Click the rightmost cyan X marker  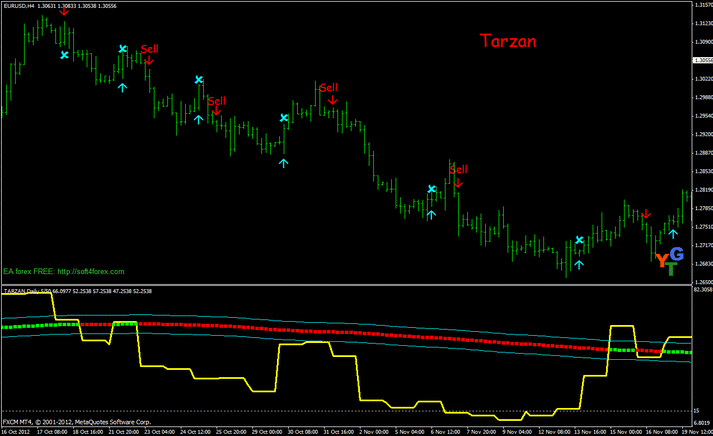pos(579,240)
